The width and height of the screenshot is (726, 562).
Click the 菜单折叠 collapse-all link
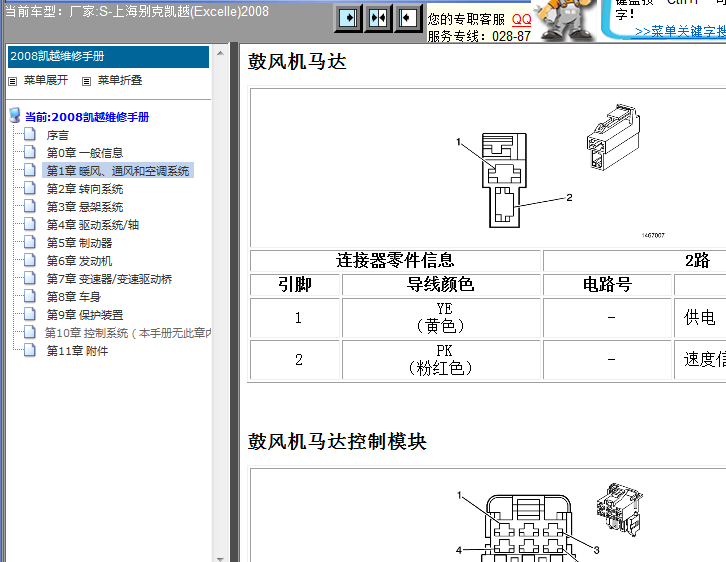click(x=120, y=81)
